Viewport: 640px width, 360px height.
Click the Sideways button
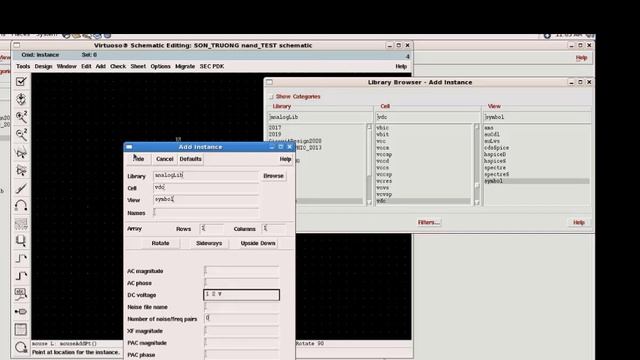[x=209, y=243]
